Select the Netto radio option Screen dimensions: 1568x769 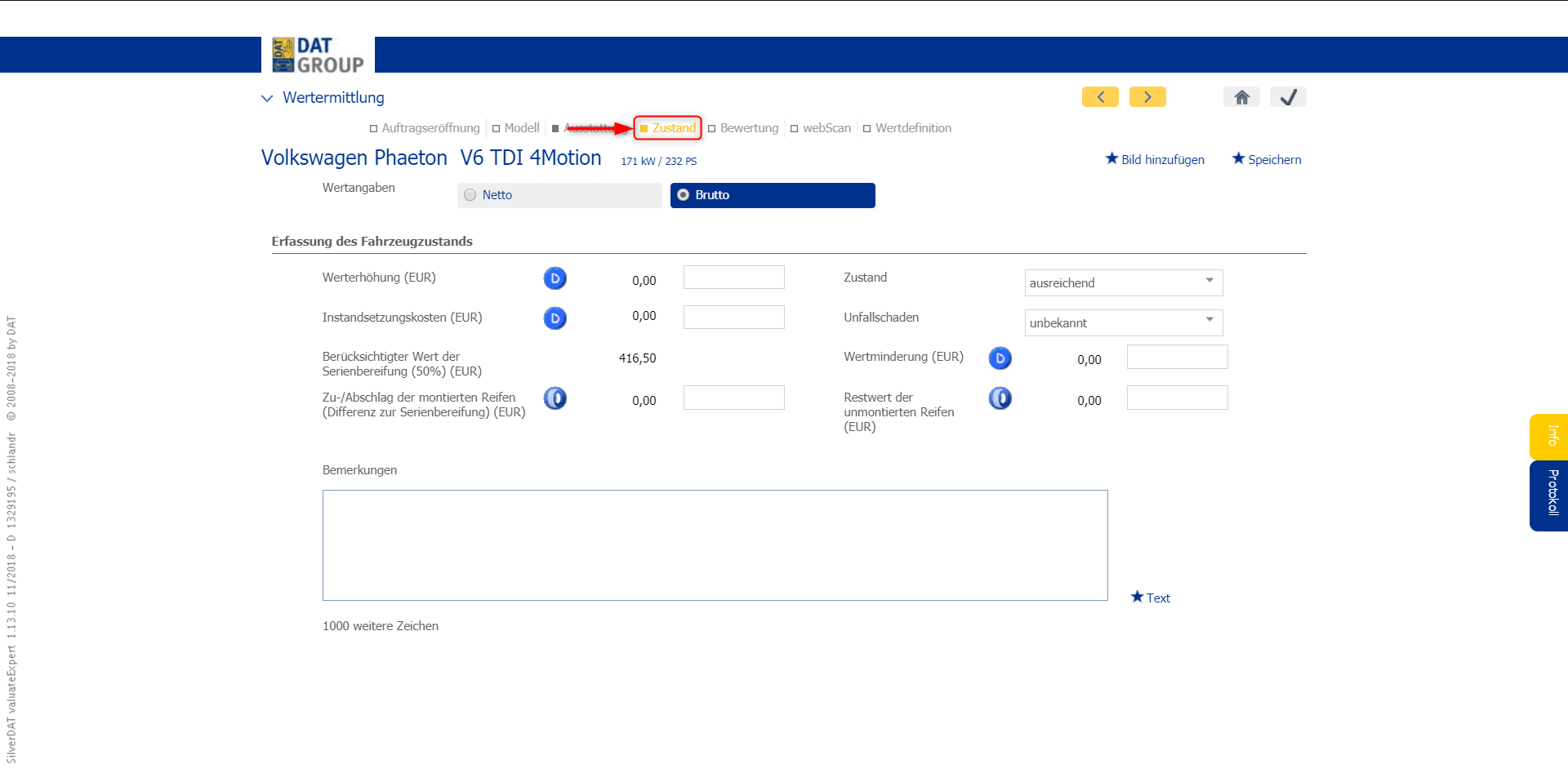tap(559, 195)
